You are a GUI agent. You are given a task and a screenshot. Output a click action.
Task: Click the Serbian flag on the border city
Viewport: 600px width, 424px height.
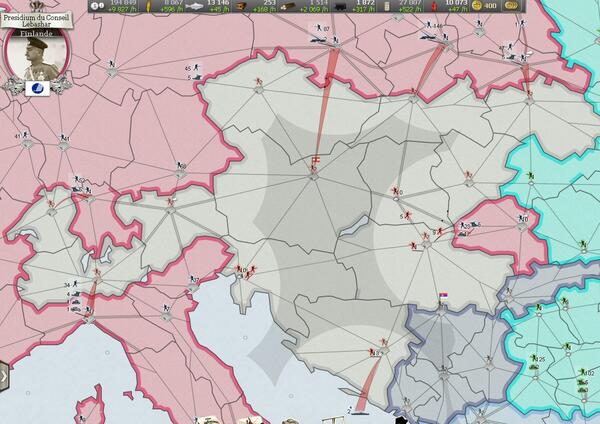click(443, 296)
